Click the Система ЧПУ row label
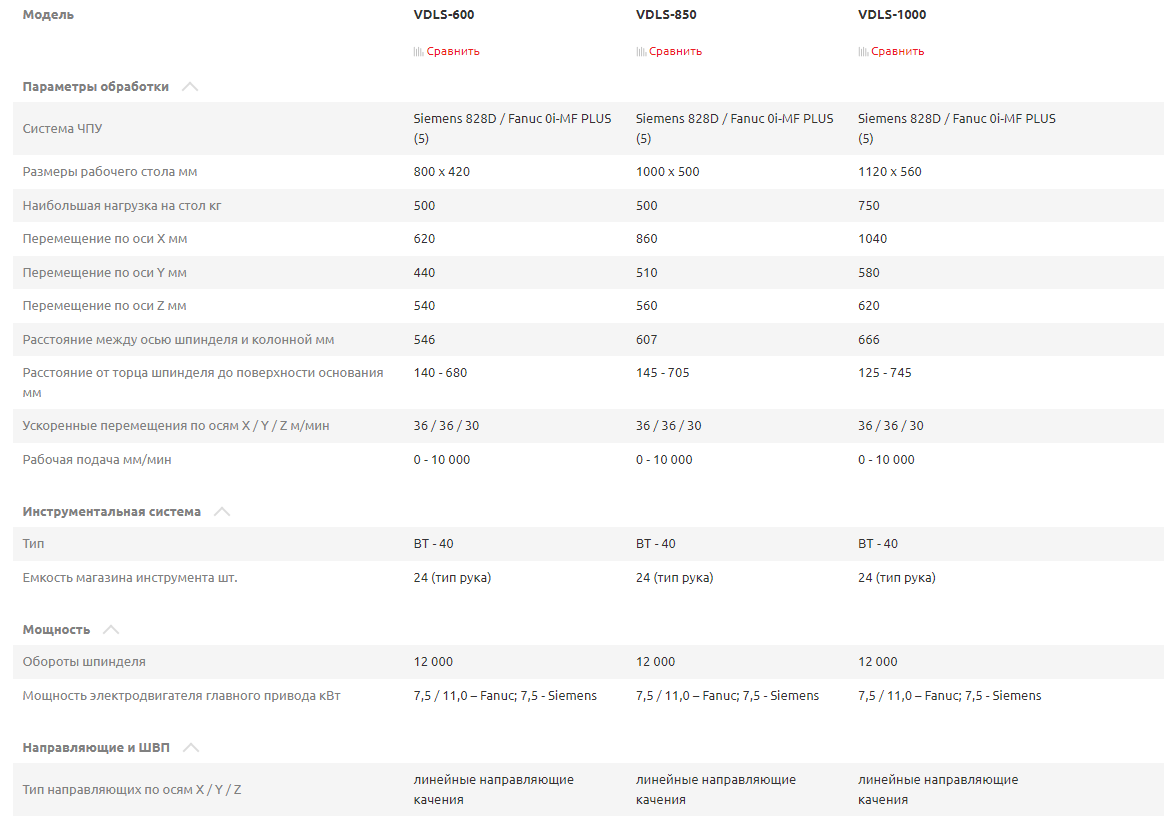Viewport: 1164px width, 821px height. 63,129
